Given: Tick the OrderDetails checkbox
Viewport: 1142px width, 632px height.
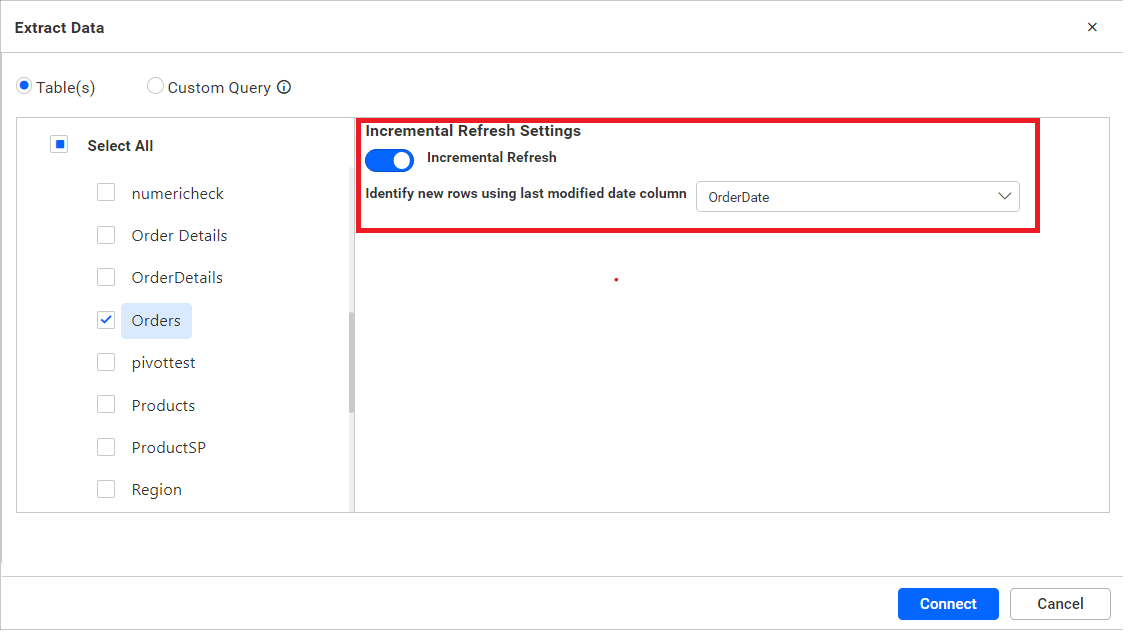Looking at the screenshot, I should 106,277.
